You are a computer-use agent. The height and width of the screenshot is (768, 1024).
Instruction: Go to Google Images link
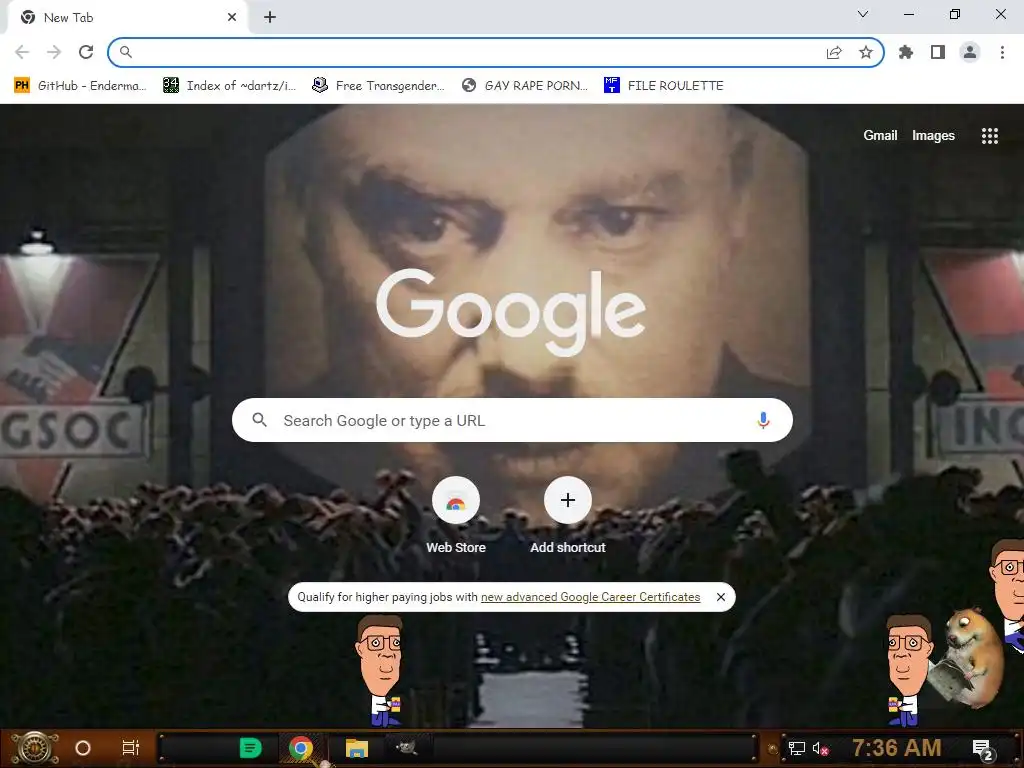tap(933, 135)
